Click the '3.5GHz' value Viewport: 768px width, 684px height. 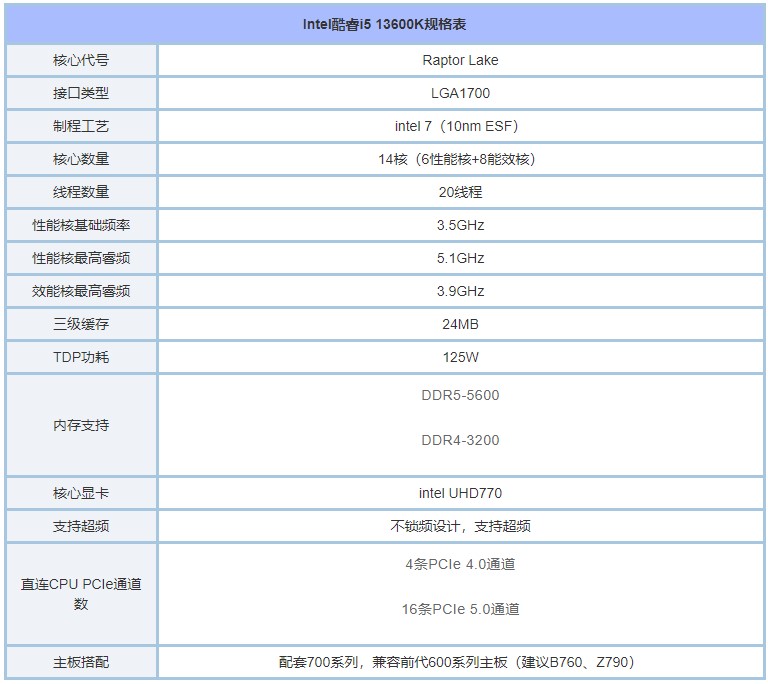click(460, 225)
